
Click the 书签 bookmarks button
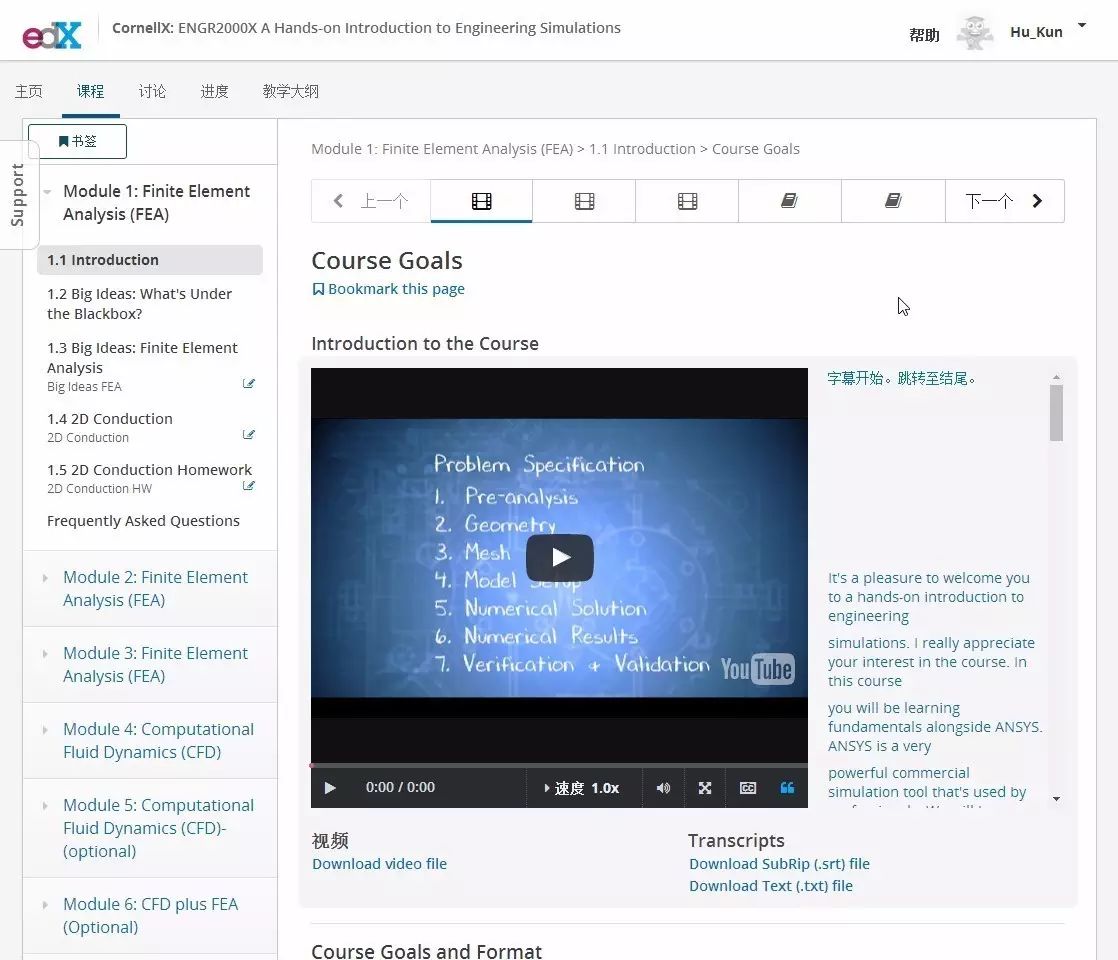point(78,142)
